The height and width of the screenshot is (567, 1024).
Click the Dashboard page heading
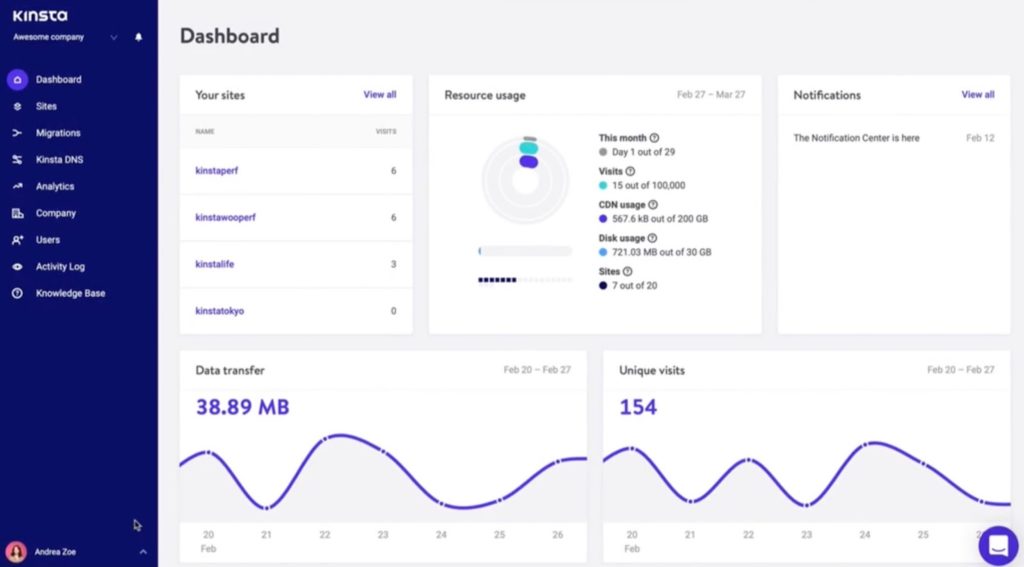tap(229, 36)
